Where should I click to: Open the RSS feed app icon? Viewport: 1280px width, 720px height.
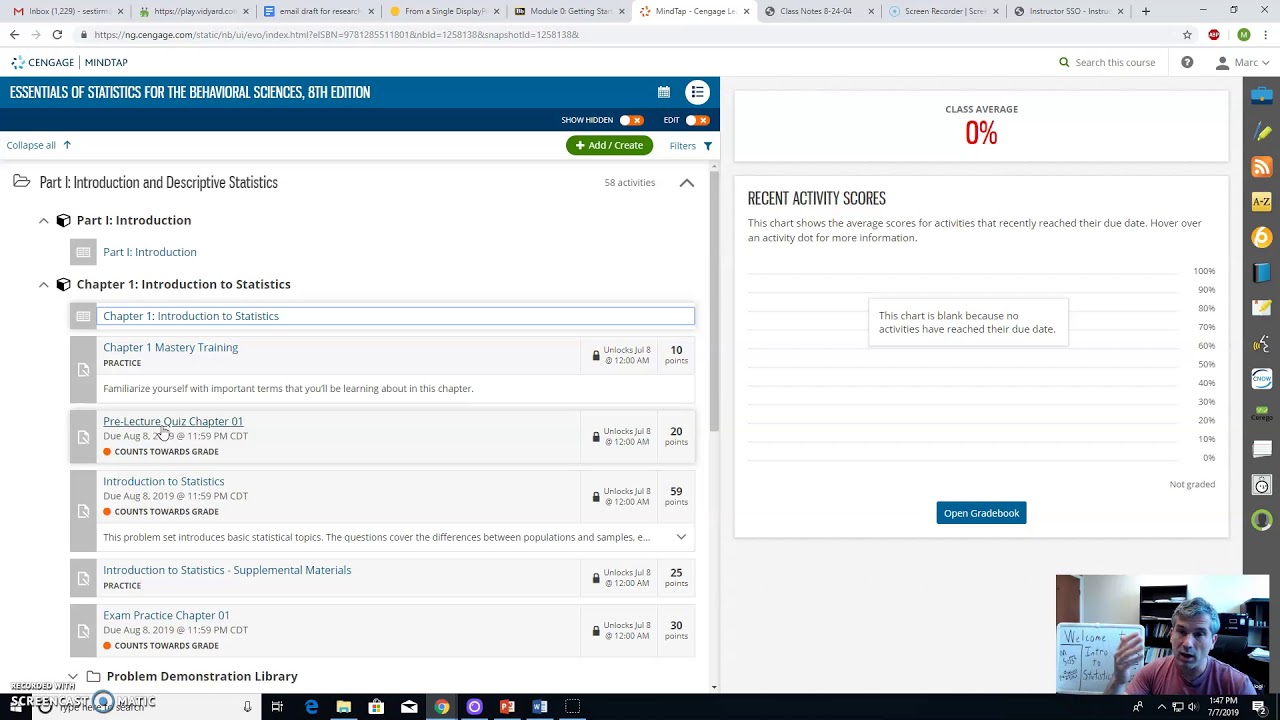tap(1262, 167)
